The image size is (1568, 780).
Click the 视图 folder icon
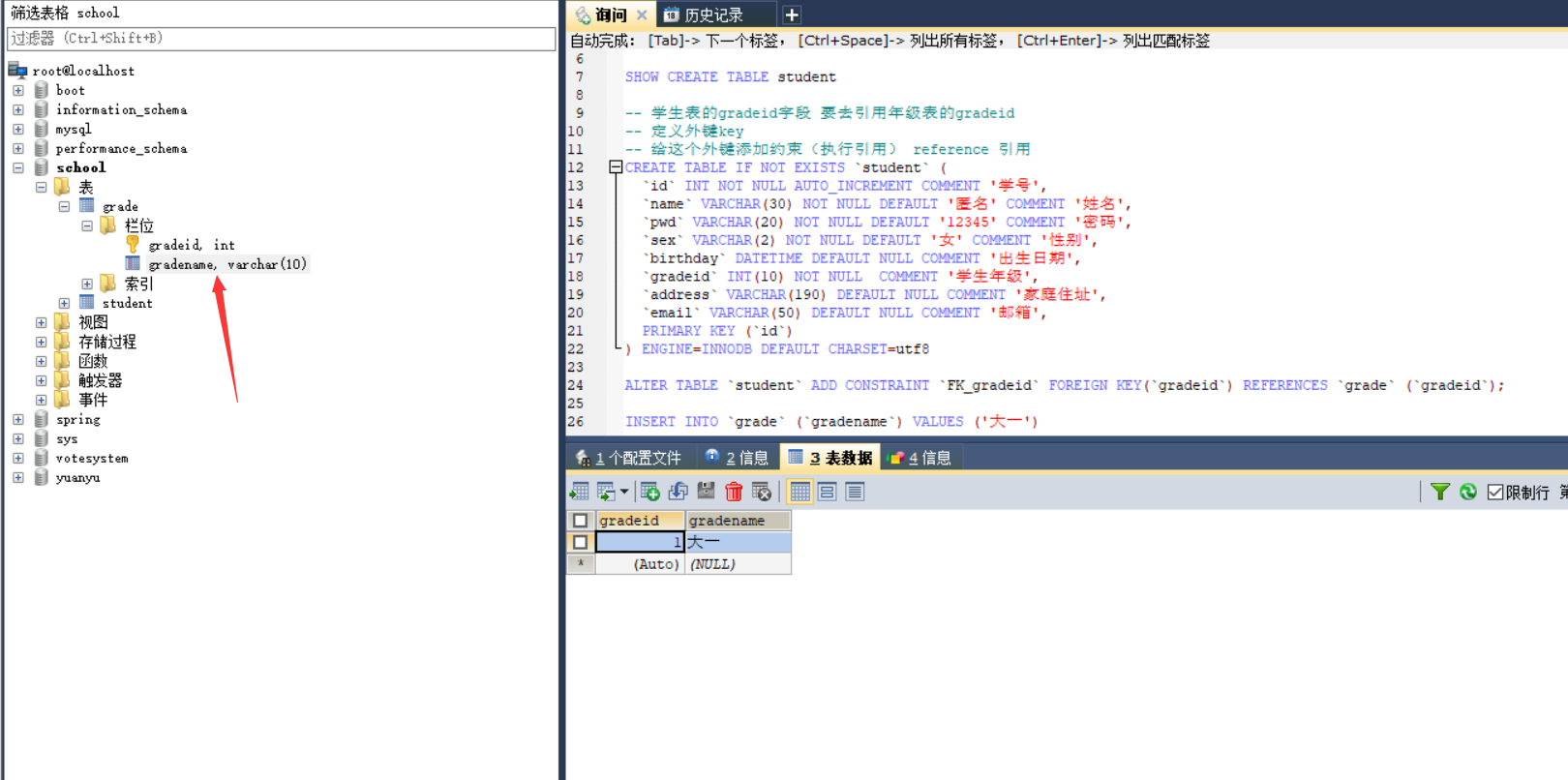click(x=63, y=321)
